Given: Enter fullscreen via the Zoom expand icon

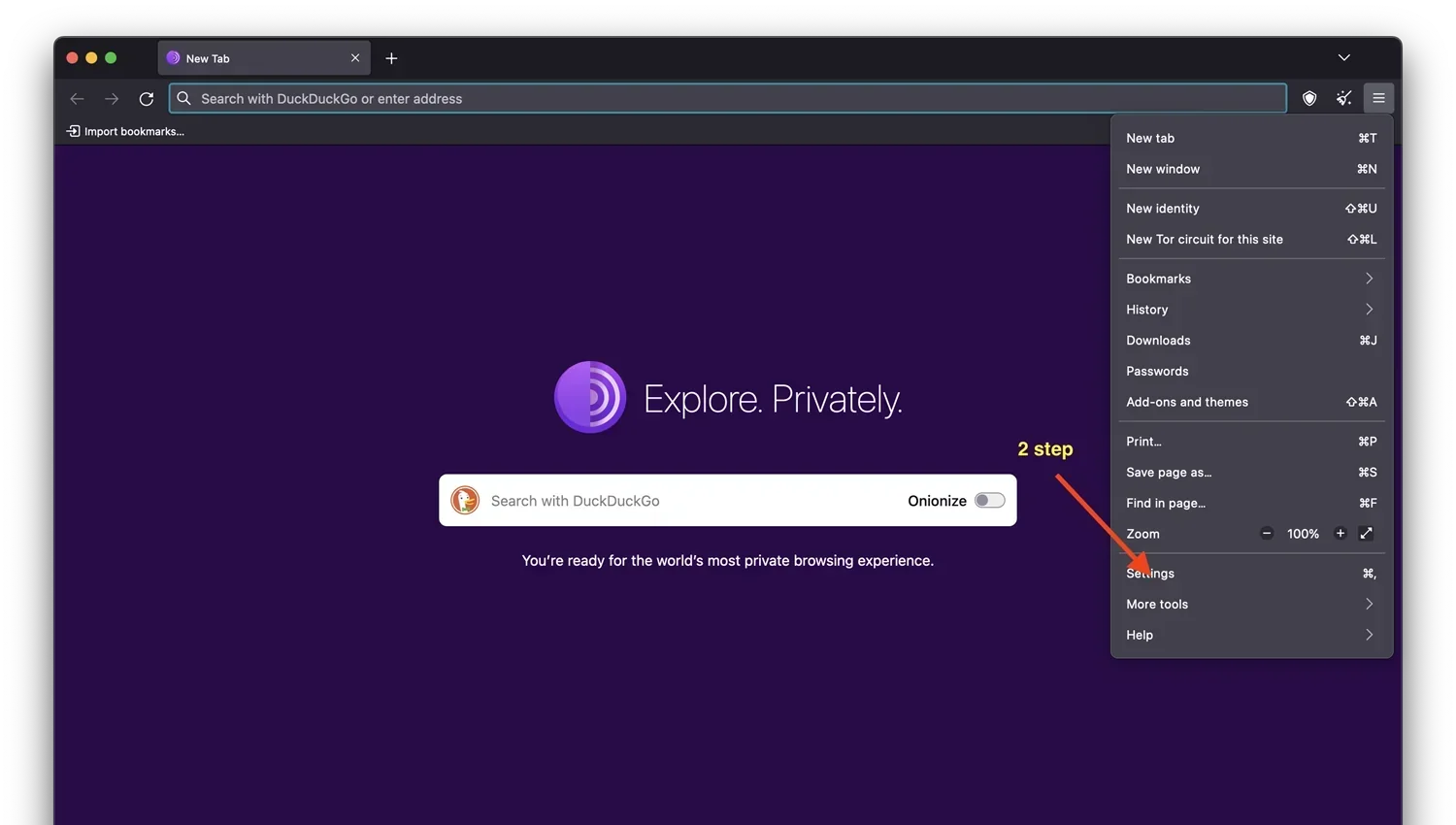Looking at the screenshot, I should tap(1366, 533).
